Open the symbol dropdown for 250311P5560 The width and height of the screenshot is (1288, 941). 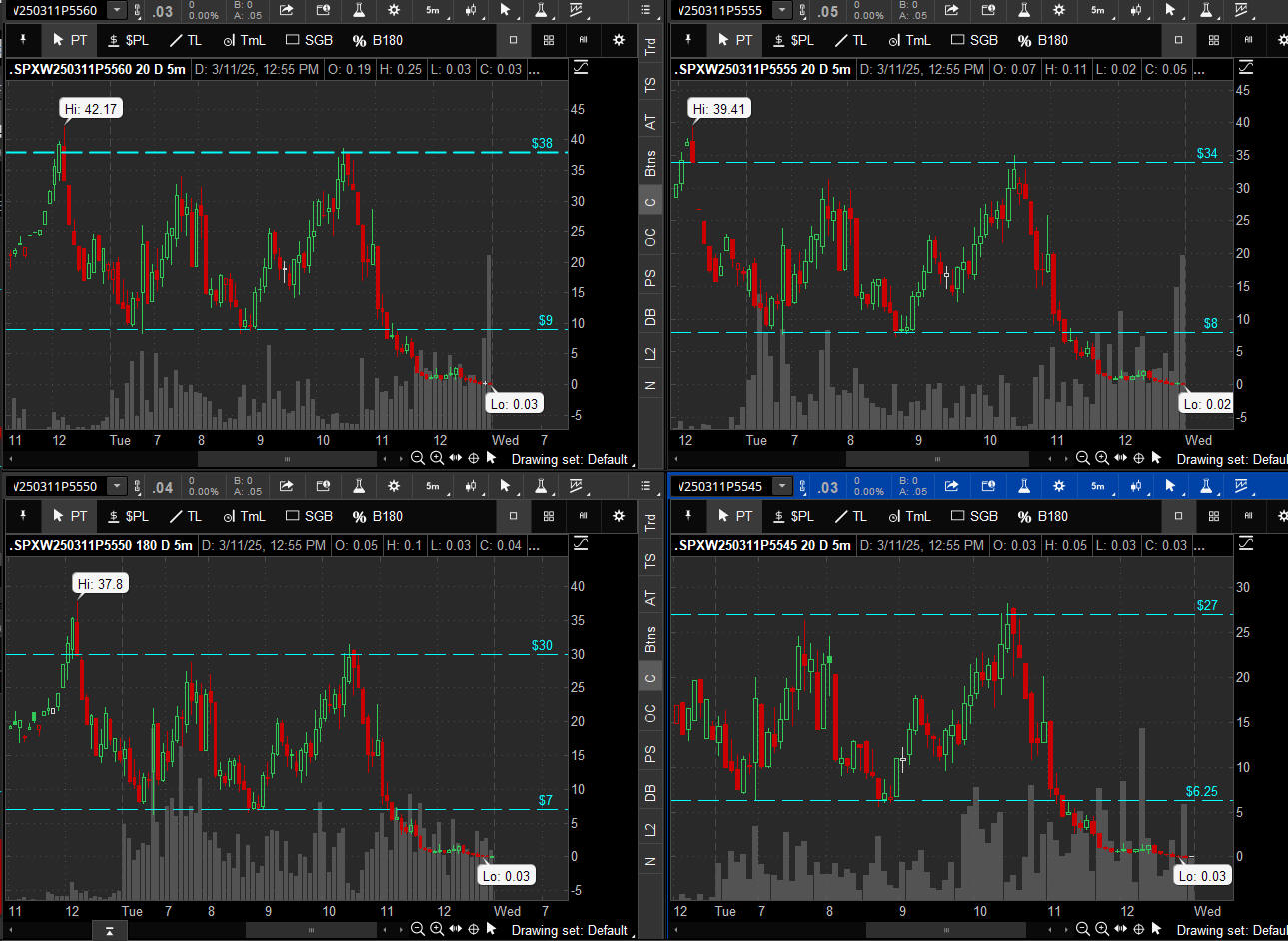point(117,10)
